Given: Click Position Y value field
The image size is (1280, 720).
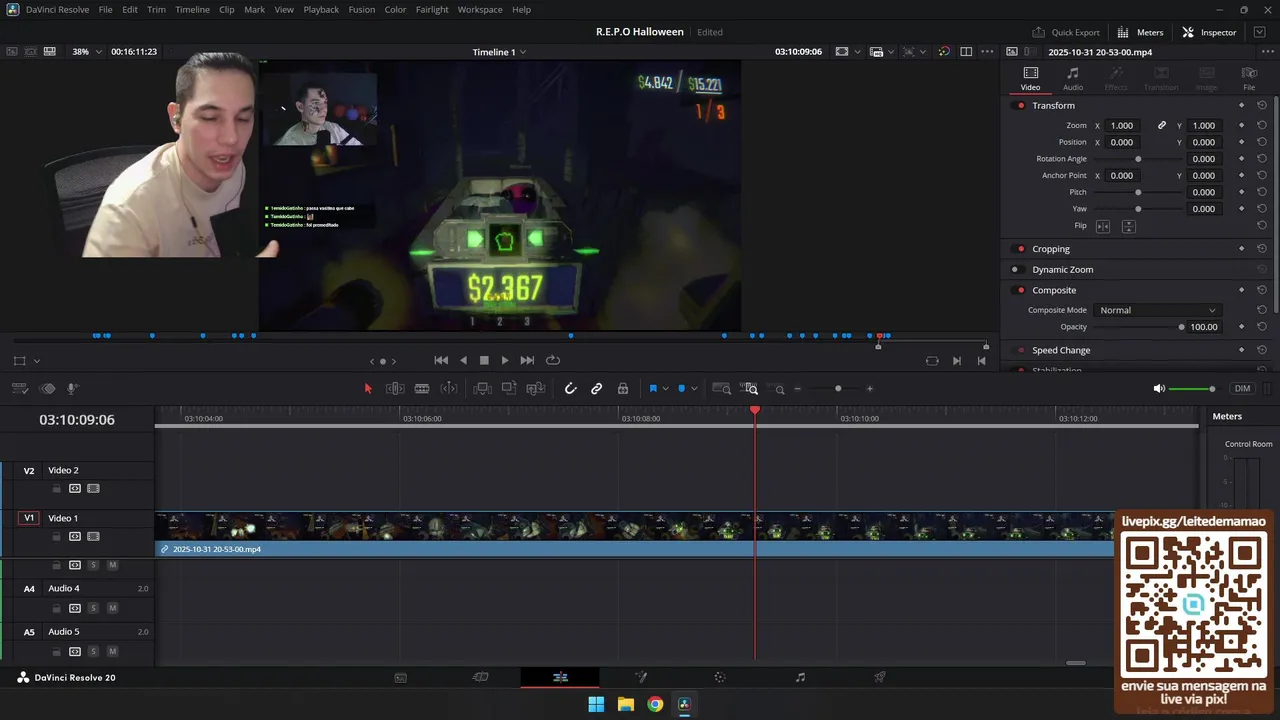Looking at the screenshot, I should pyautogui.click(x=1204, y=142).
